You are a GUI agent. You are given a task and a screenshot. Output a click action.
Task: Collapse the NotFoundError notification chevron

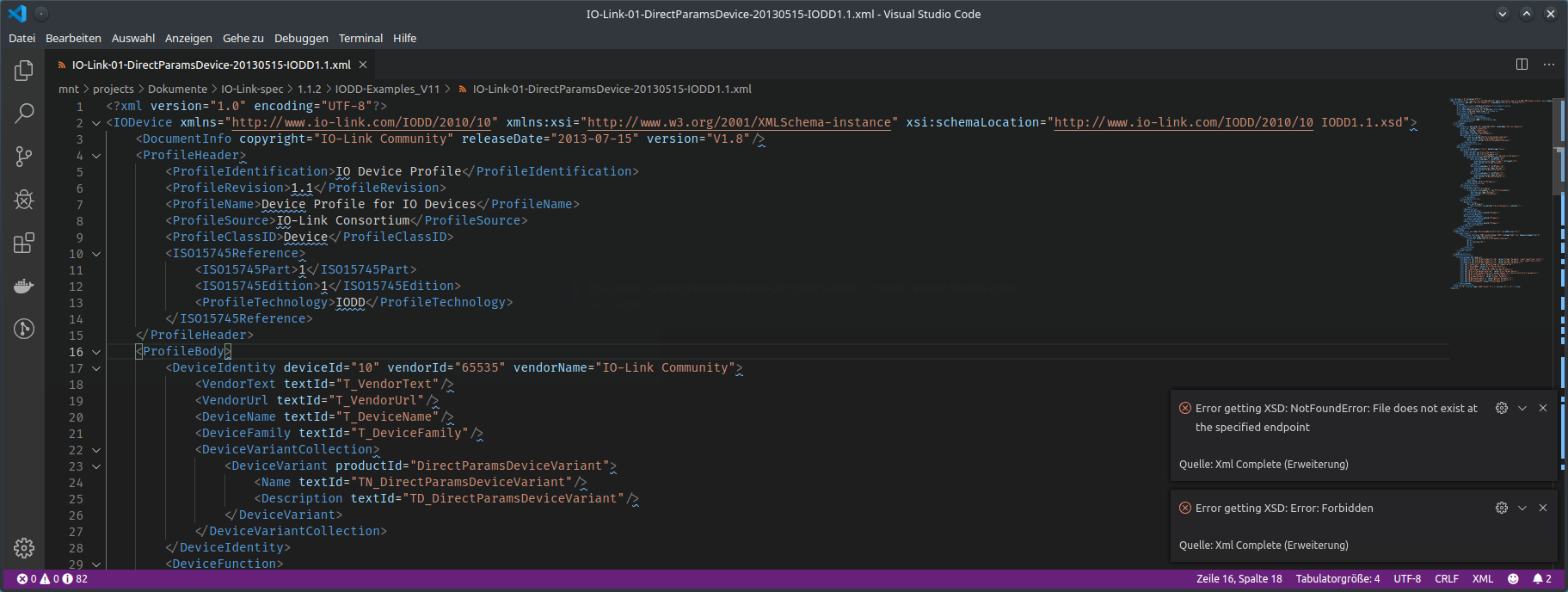1522,408
